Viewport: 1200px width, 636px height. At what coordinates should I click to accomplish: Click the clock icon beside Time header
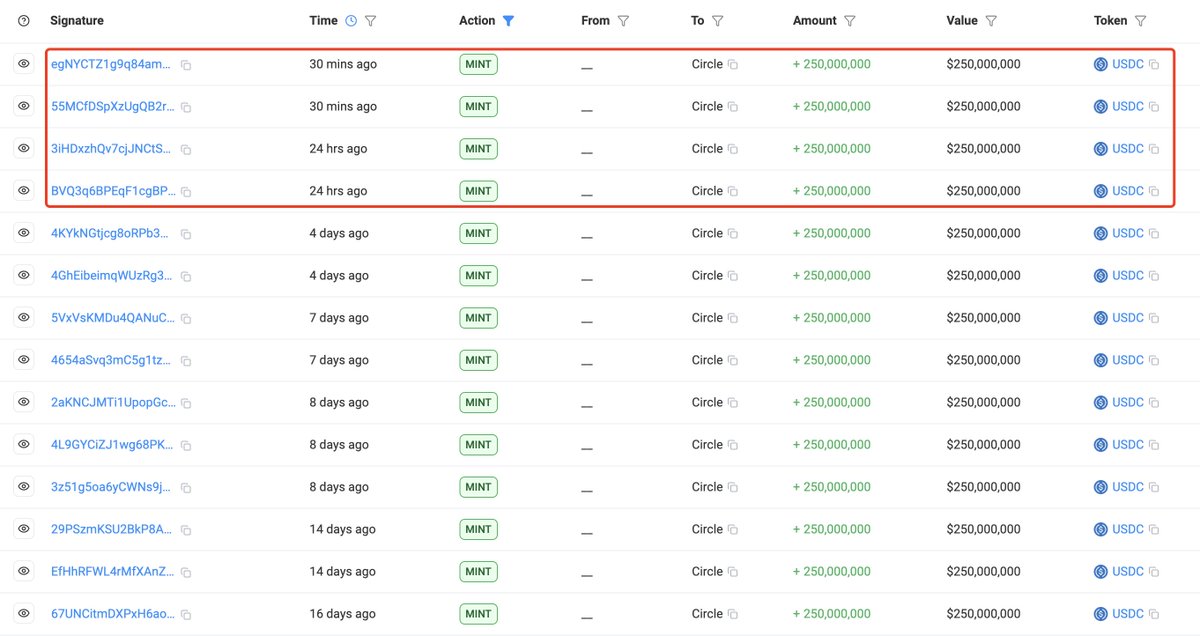(351, 21)
